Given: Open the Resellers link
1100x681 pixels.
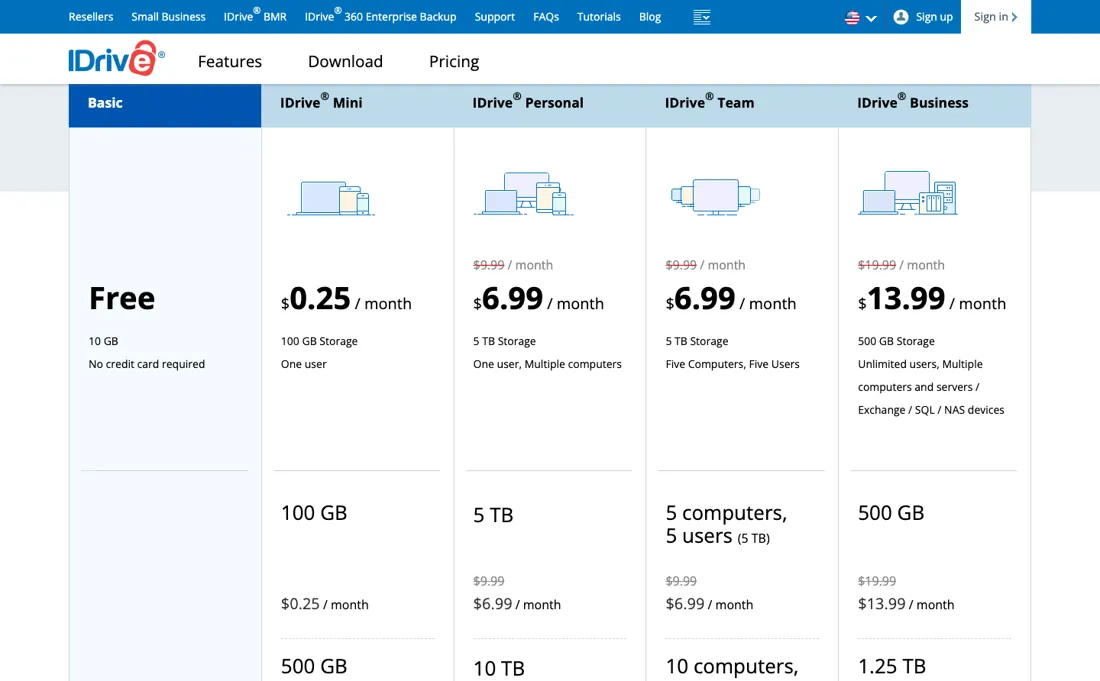Looking at the screenshot, I should click(90, 17).
